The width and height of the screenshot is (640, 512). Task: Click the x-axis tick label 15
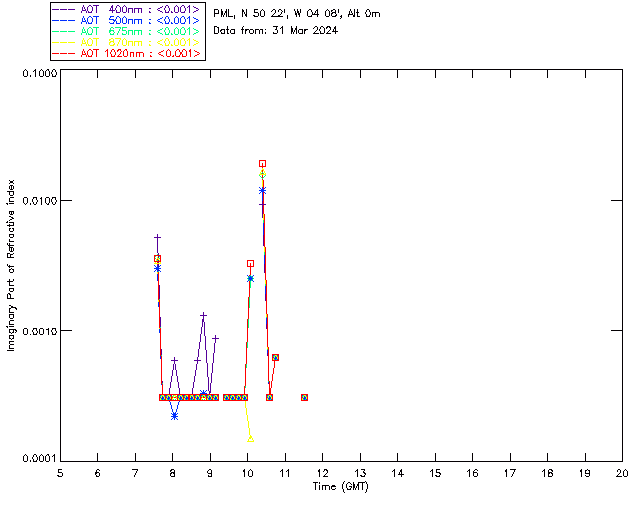coord(435,473)
